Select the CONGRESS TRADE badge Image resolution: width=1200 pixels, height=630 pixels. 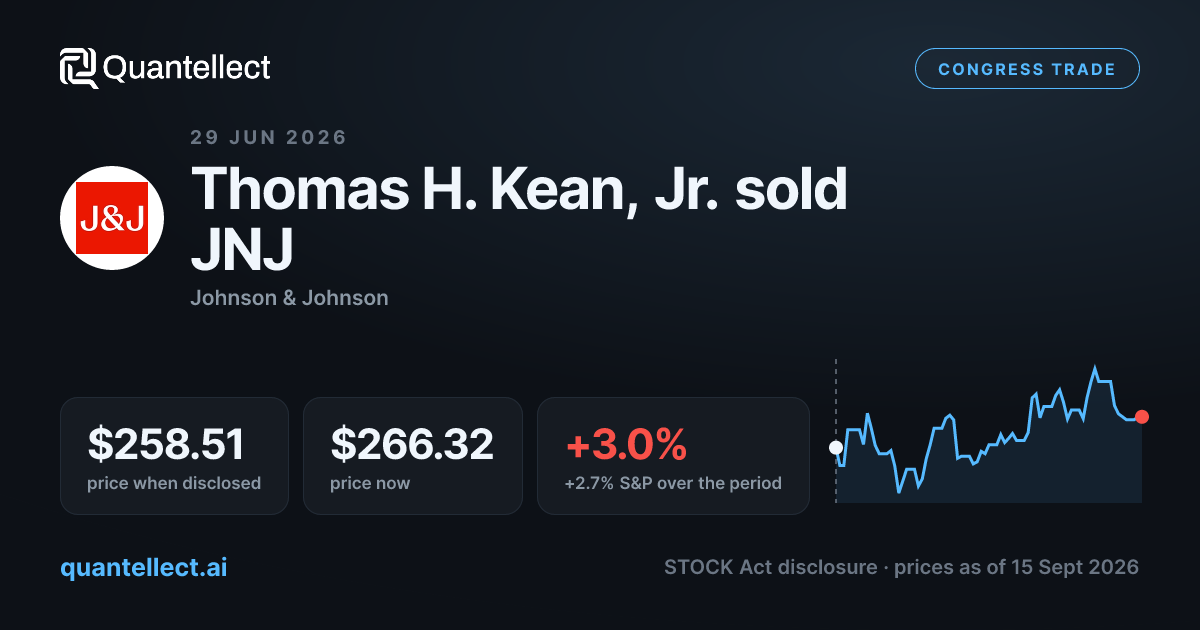pyautogui.click(x=1027, y=69)
